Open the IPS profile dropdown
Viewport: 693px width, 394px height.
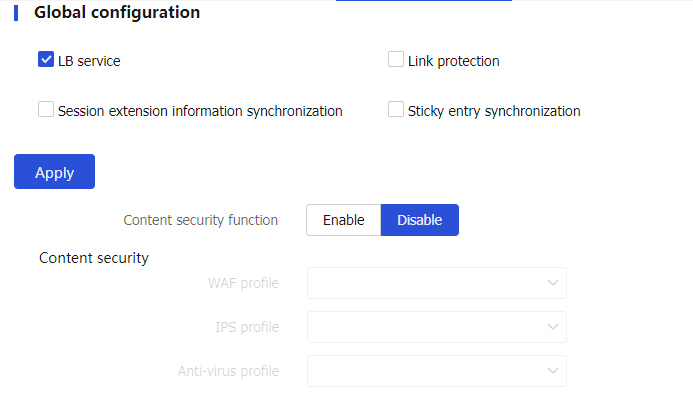(x=437, y=327)
